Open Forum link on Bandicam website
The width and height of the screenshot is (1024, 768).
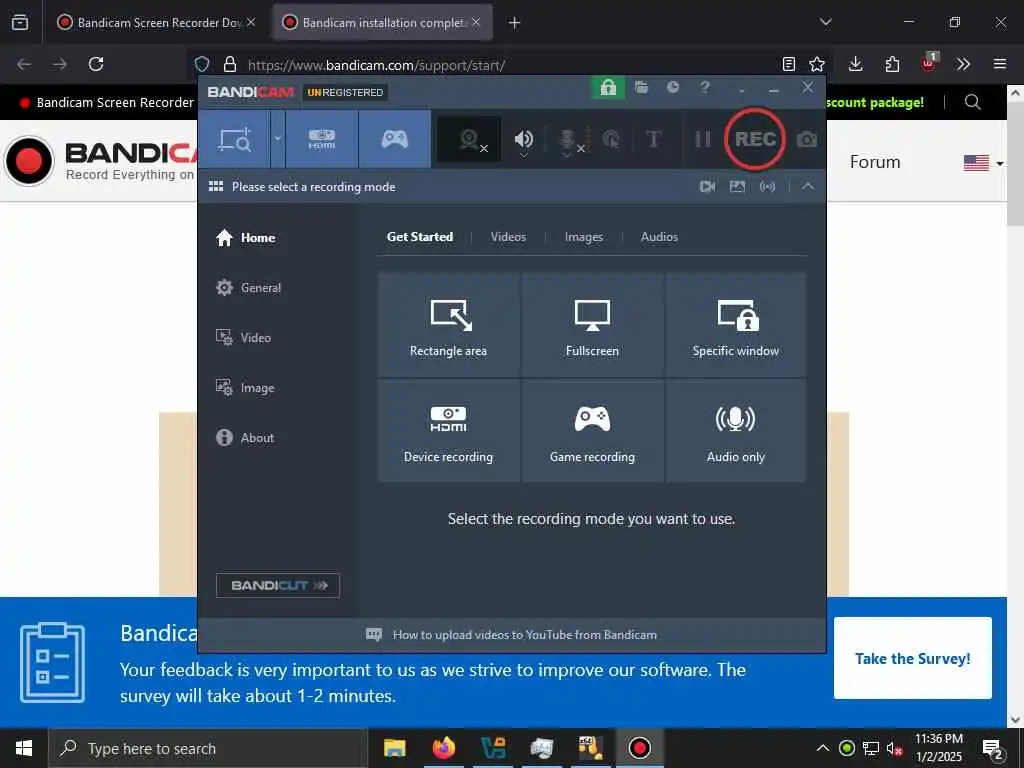pos(875,162)
